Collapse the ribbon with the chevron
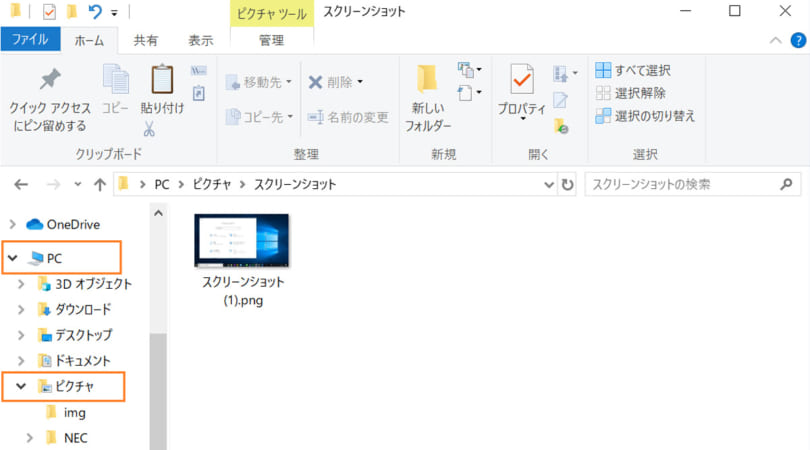 click(x=775, y=40)
